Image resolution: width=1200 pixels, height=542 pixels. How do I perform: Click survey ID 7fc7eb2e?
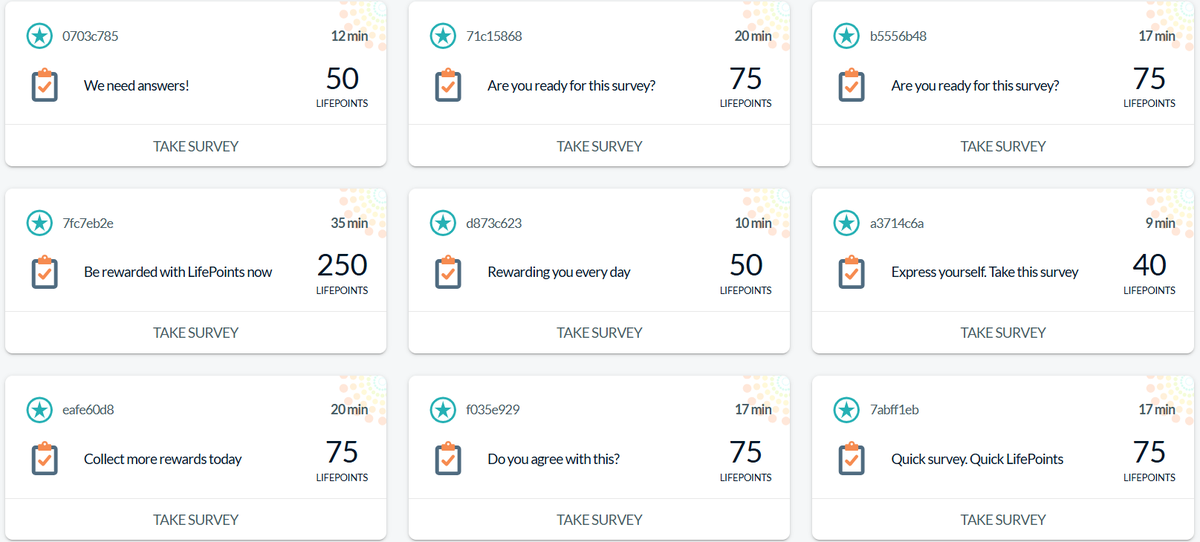[88, 223]
